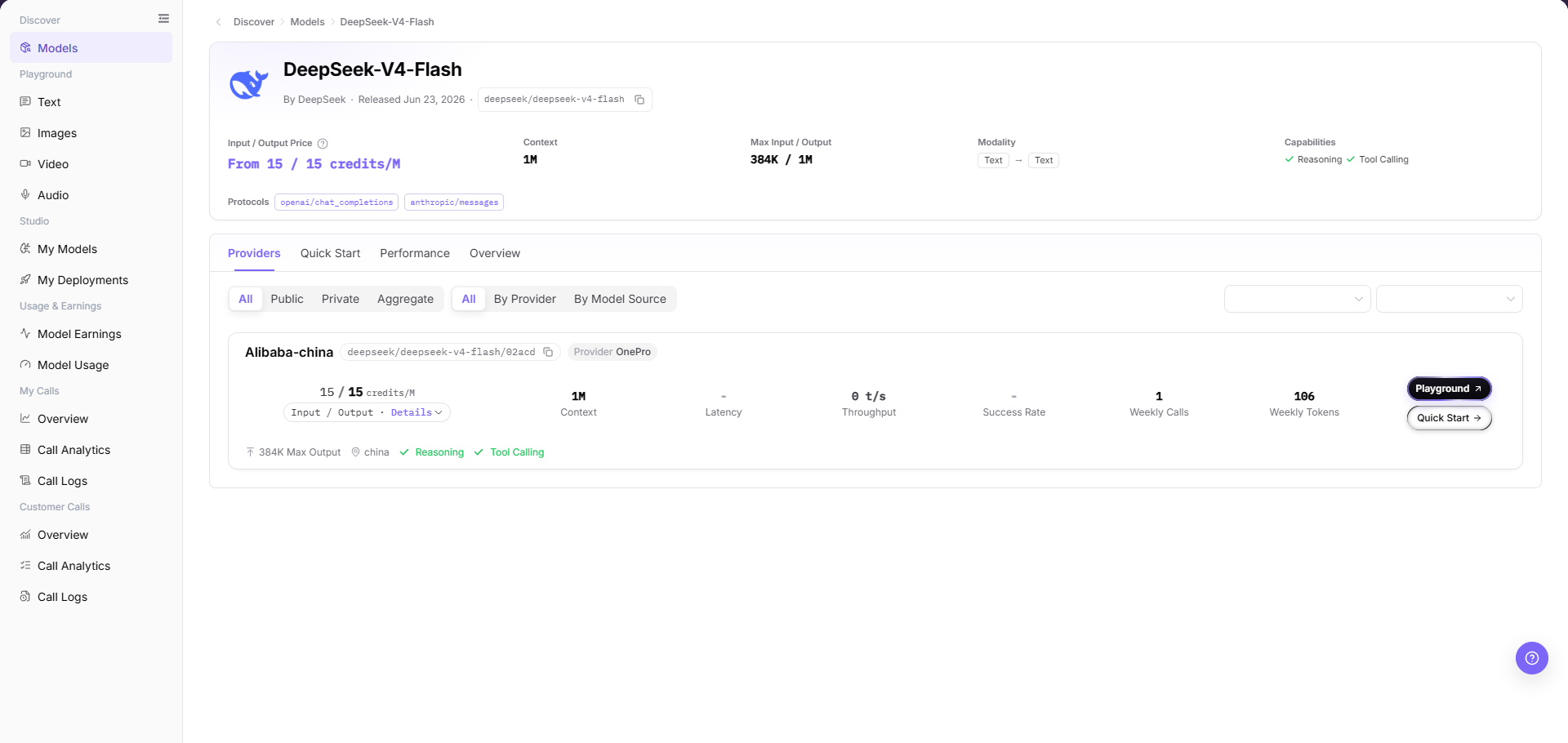Collapse the sidebar with the menu icon
Screen dimensions: 1568x743
tap(163, 19)
